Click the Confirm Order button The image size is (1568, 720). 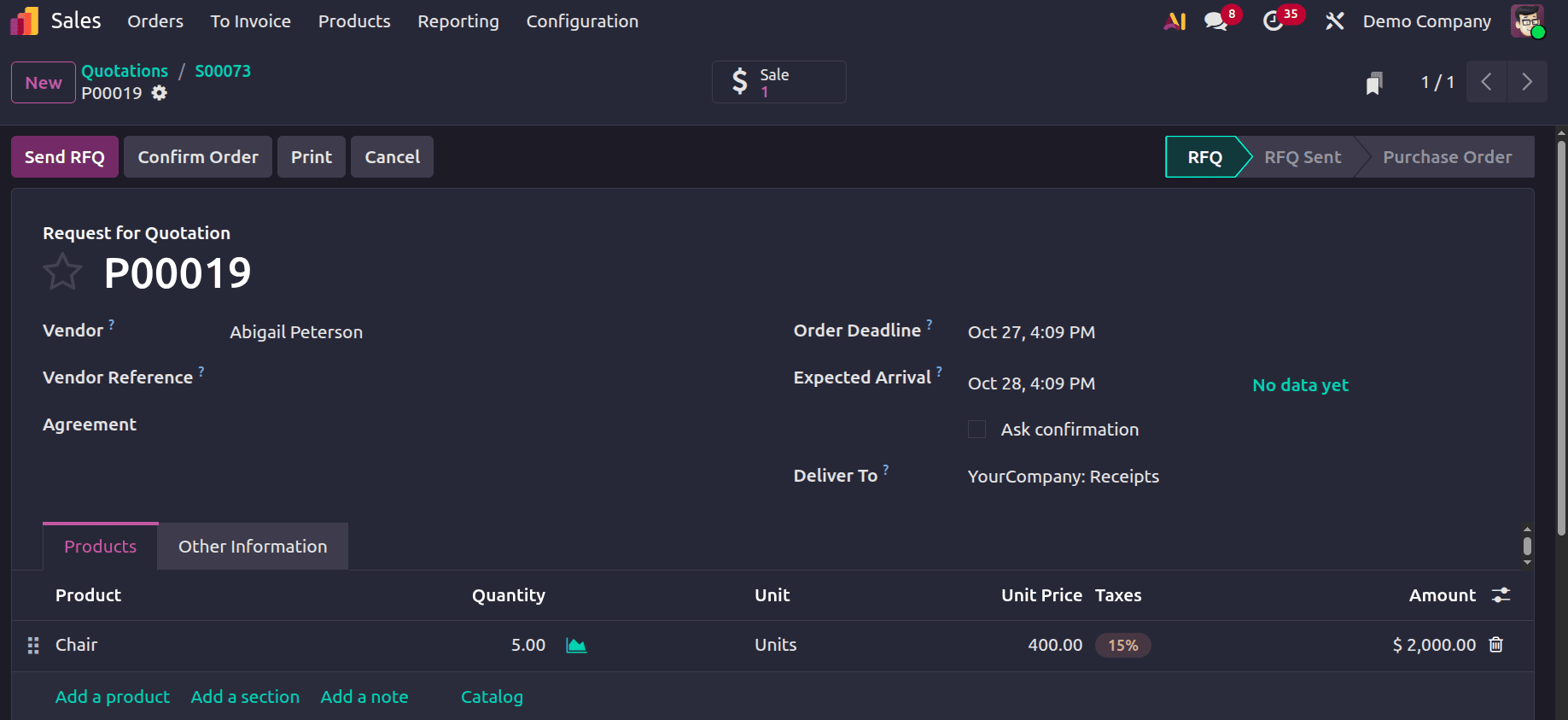click(x=198, y=157)
